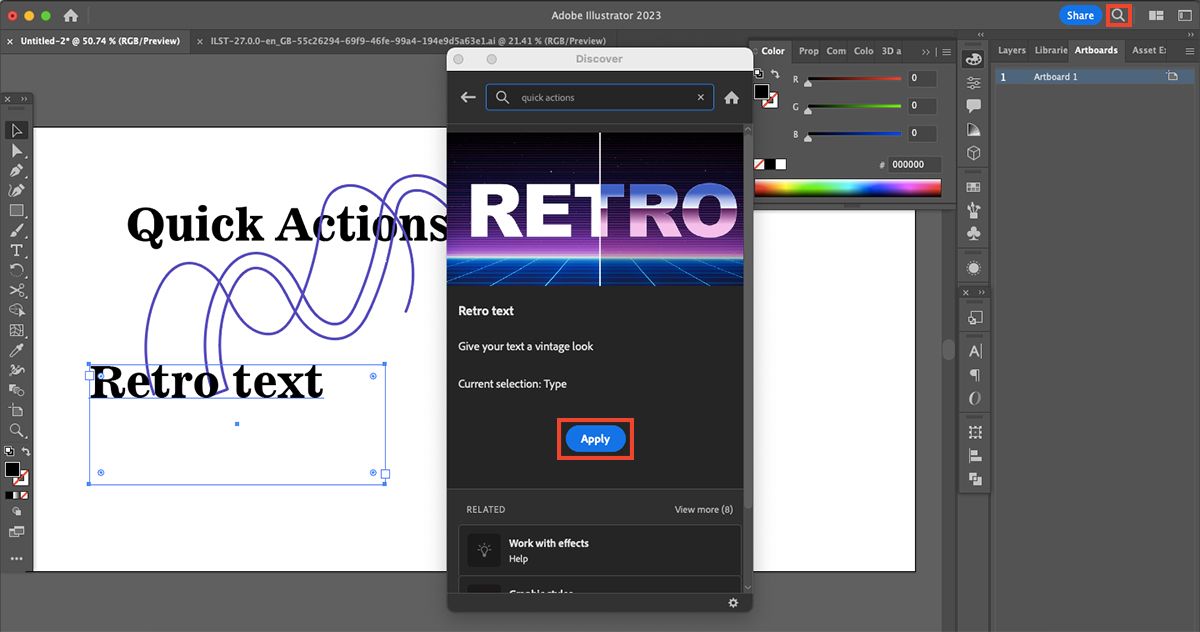The image size is (1200, 632).
Task: Select the Rotate tool
Action: coord(17,270)
